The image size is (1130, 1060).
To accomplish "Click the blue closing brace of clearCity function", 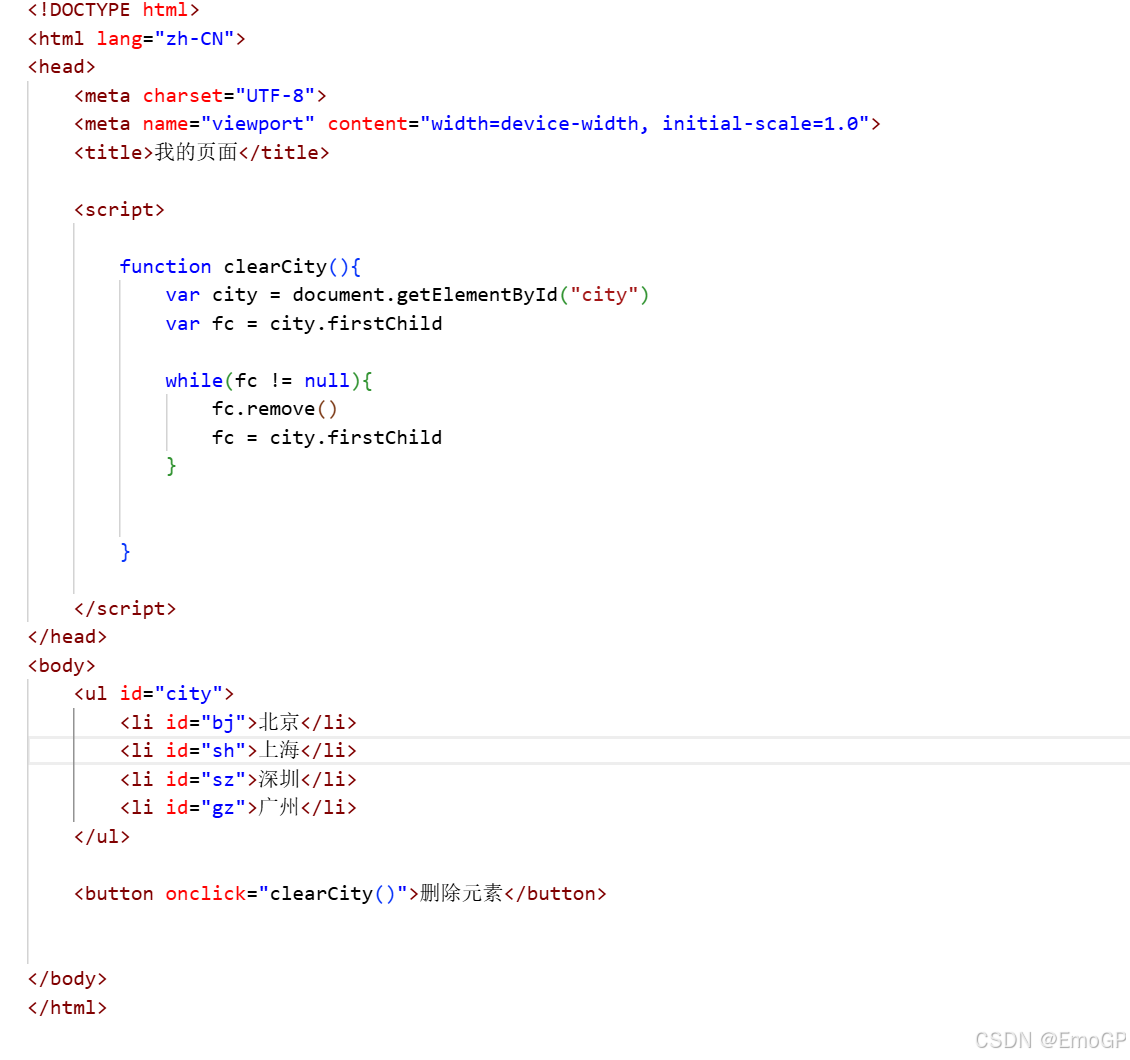I will pos(125,552).
